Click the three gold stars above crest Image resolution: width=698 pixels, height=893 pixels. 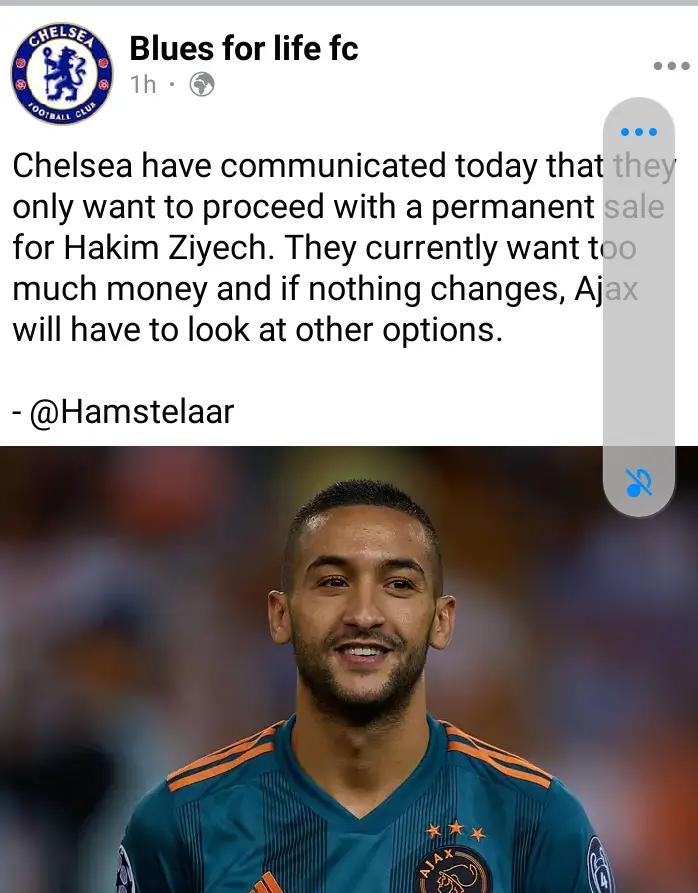pyautogui.click(x=455, y=830)
